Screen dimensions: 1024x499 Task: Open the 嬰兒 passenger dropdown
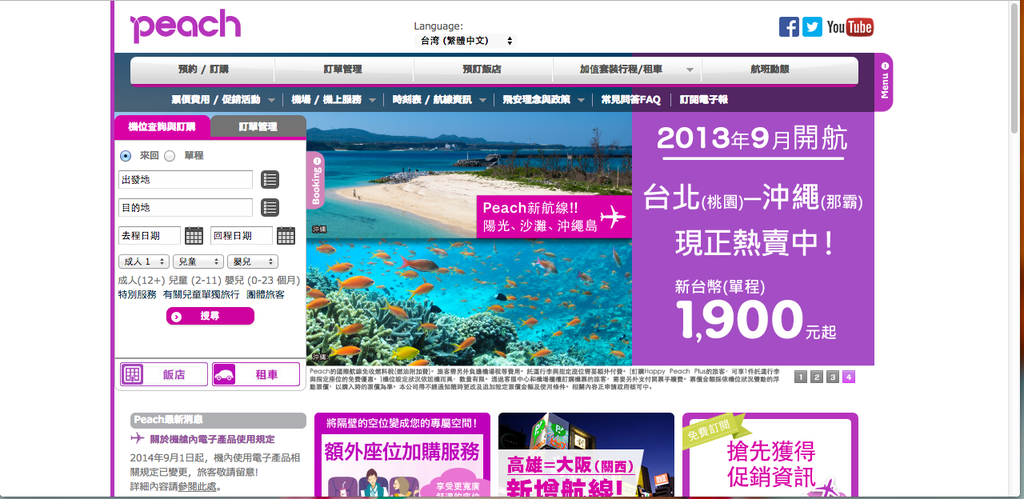[253, 261]
